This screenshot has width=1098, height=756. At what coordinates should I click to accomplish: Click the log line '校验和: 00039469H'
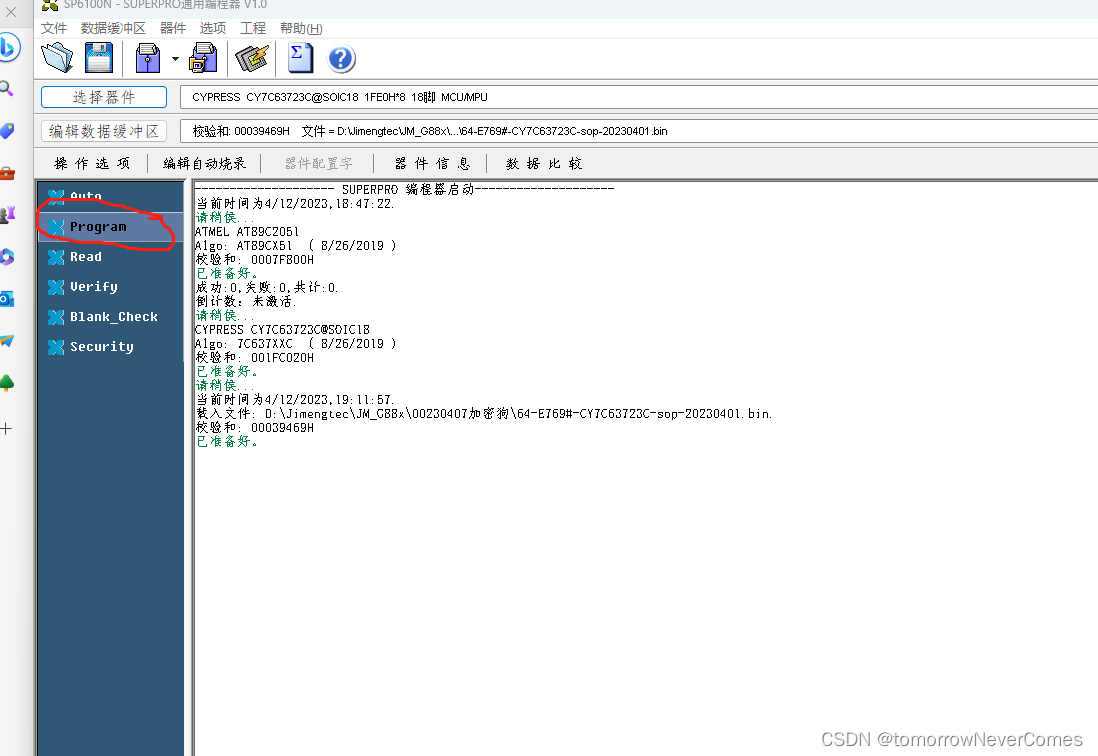(254, 428)
